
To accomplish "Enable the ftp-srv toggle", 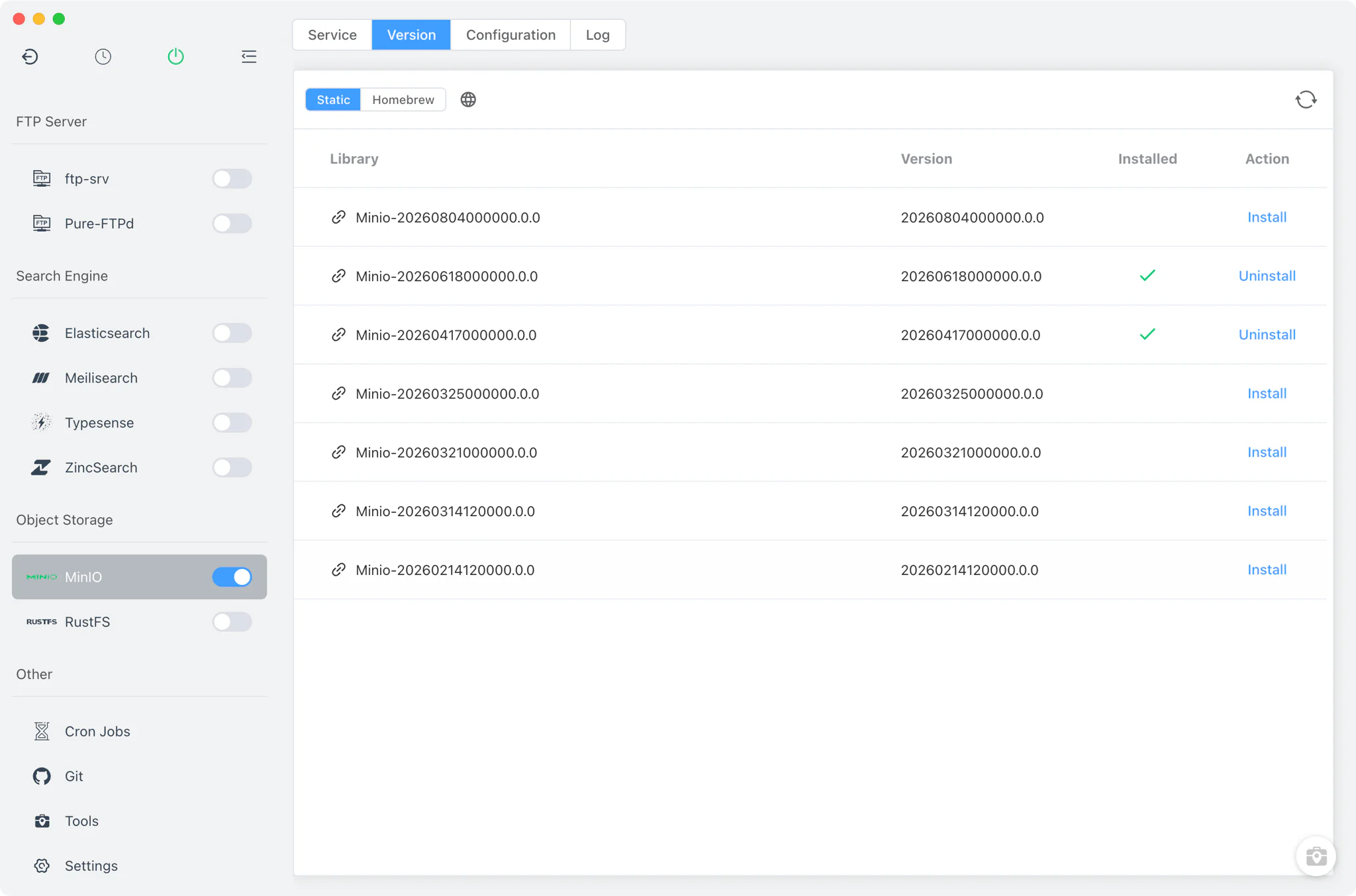I will click(232, 179).
